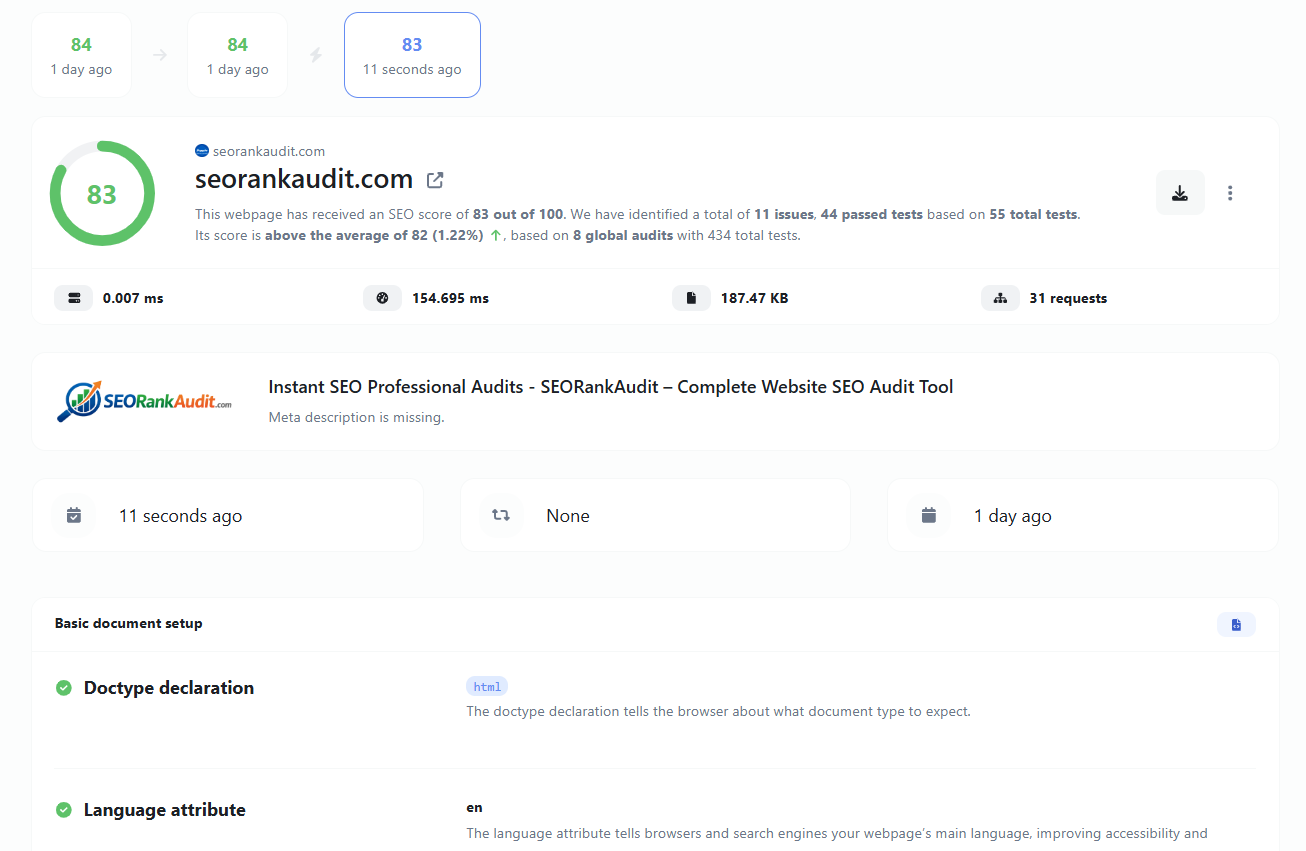Click the refresh icon next to None

(500, 514)
